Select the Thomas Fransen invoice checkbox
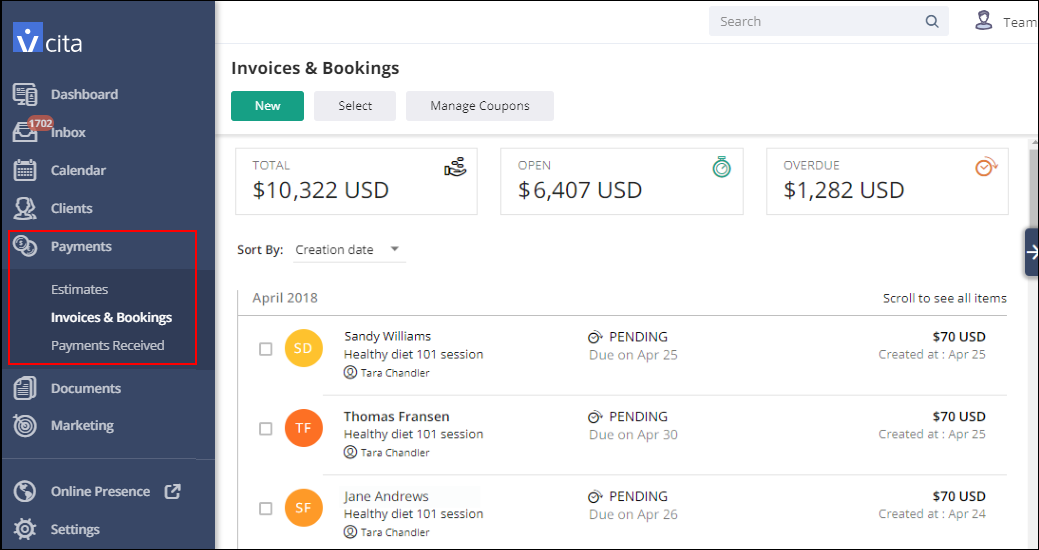 tap(266, 429)
